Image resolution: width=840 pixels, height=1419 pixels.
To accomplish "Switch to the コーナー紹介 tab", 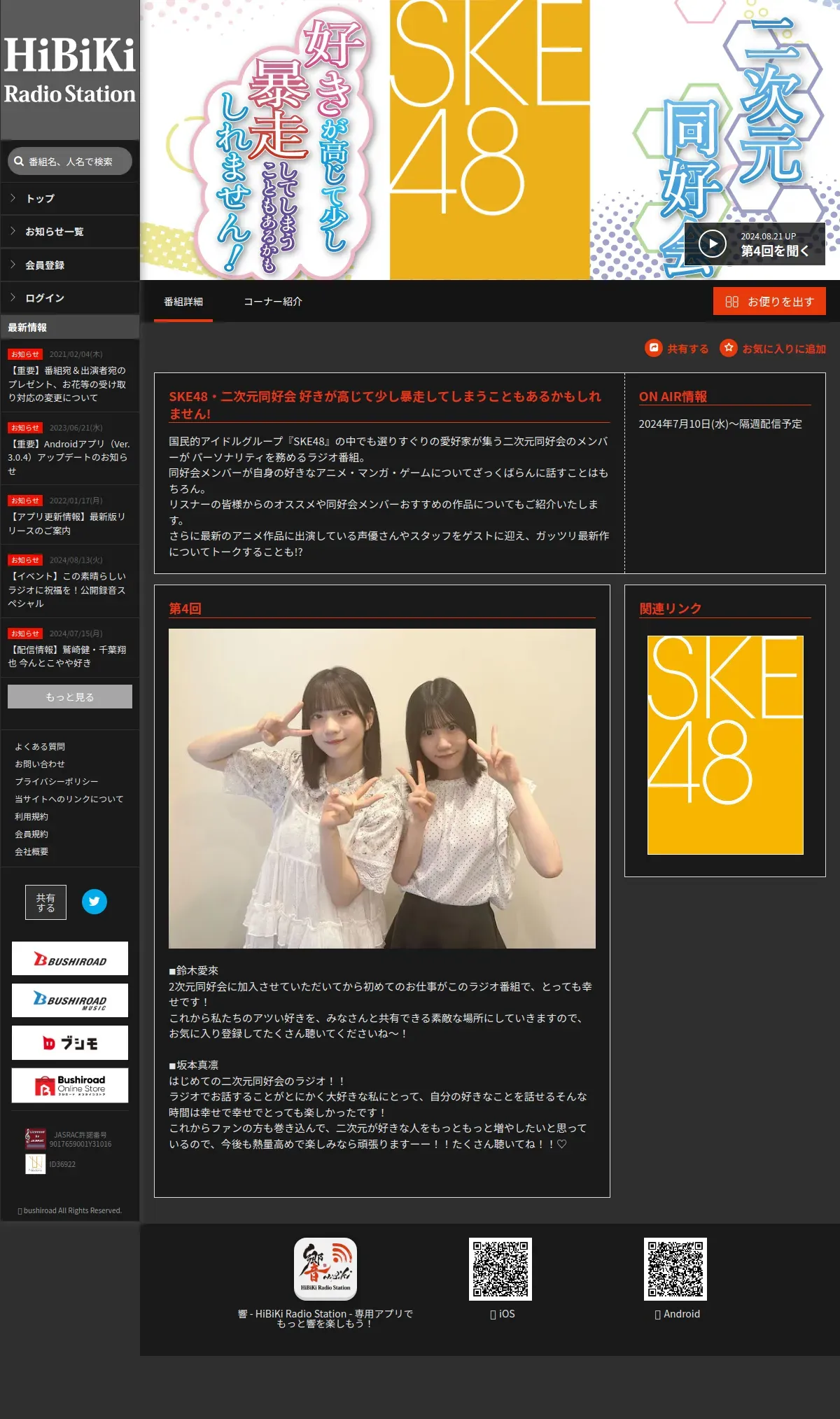I will [x=273, y=302].
